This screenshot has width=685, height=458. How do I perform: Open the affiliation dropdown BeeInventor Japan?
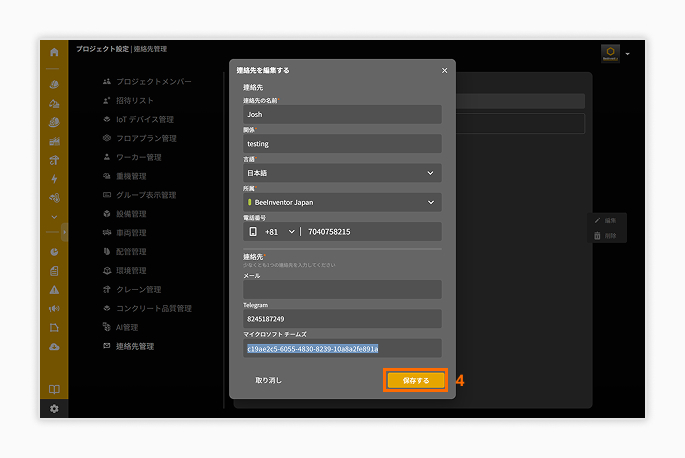tap(342, 202)
